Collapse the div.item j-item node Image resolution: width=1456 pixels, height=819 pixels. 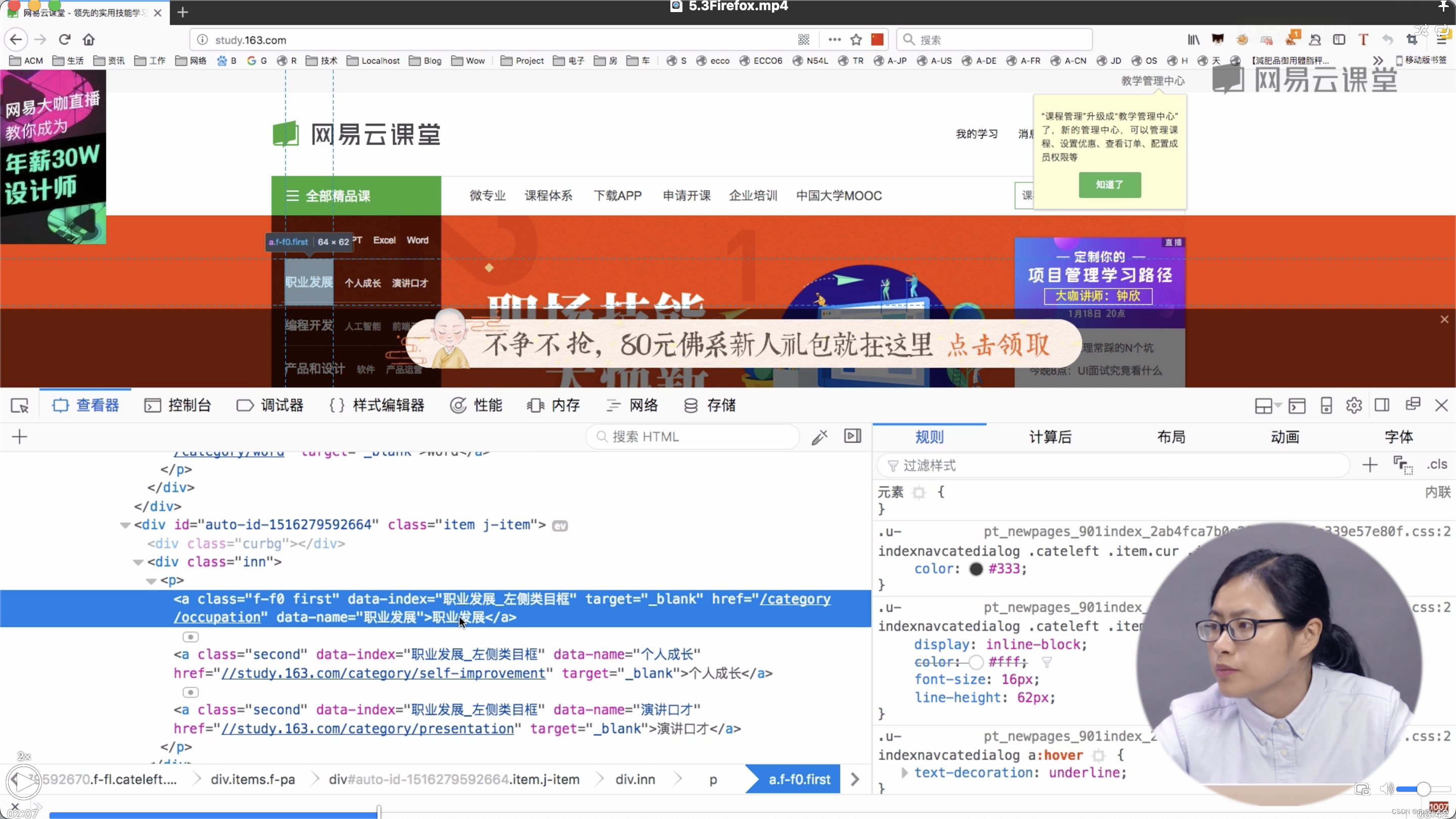coord(125,525)
